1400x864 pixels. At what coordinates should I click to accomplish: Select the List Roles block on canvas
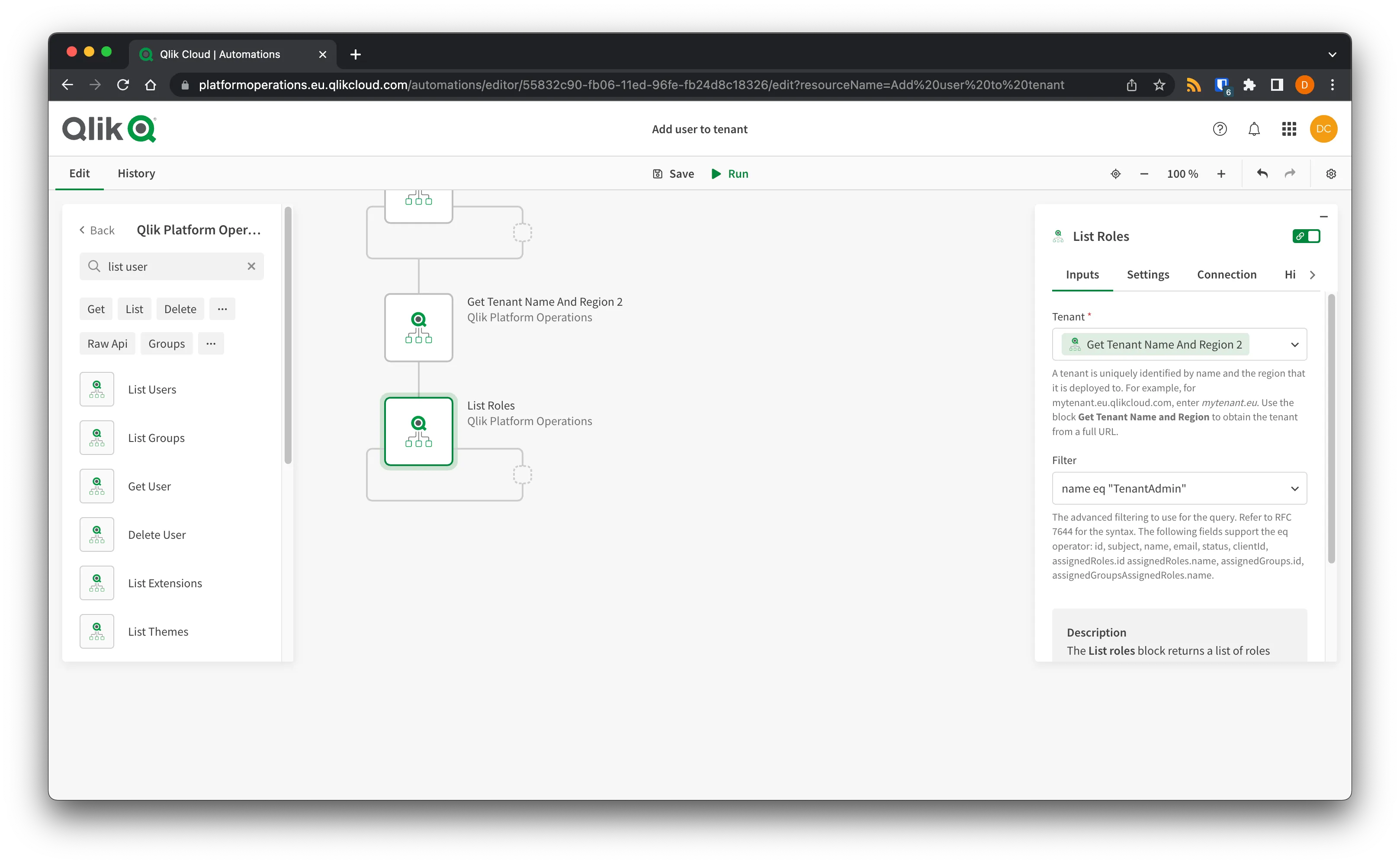418,432
